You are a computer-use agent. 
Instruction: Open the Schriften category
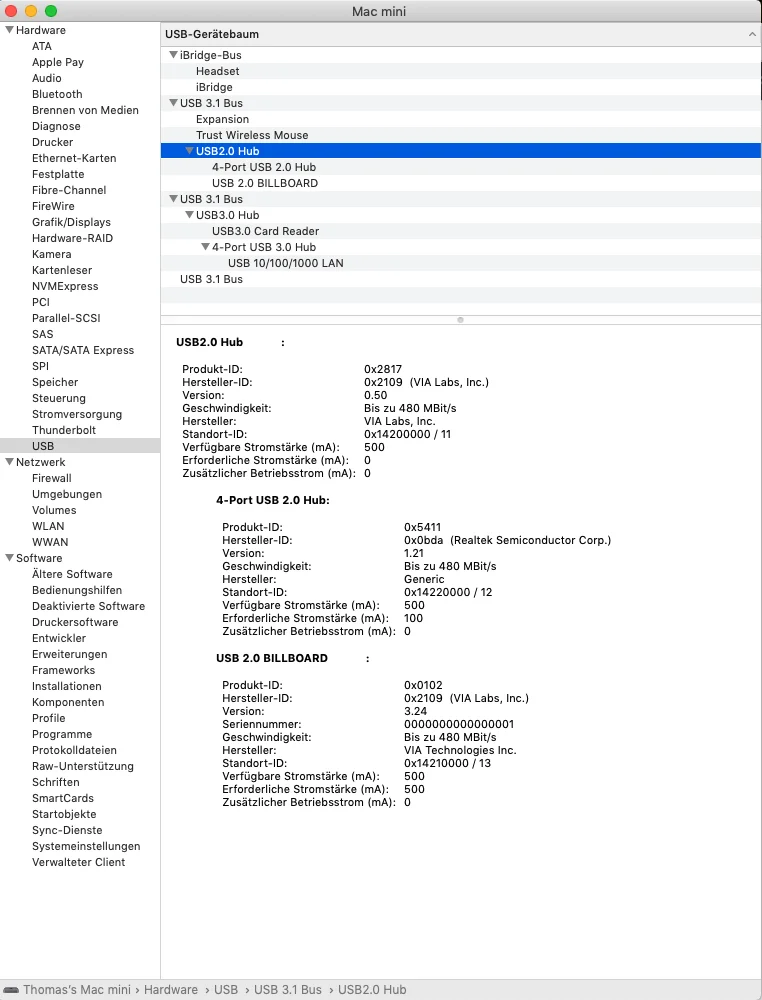55,782
